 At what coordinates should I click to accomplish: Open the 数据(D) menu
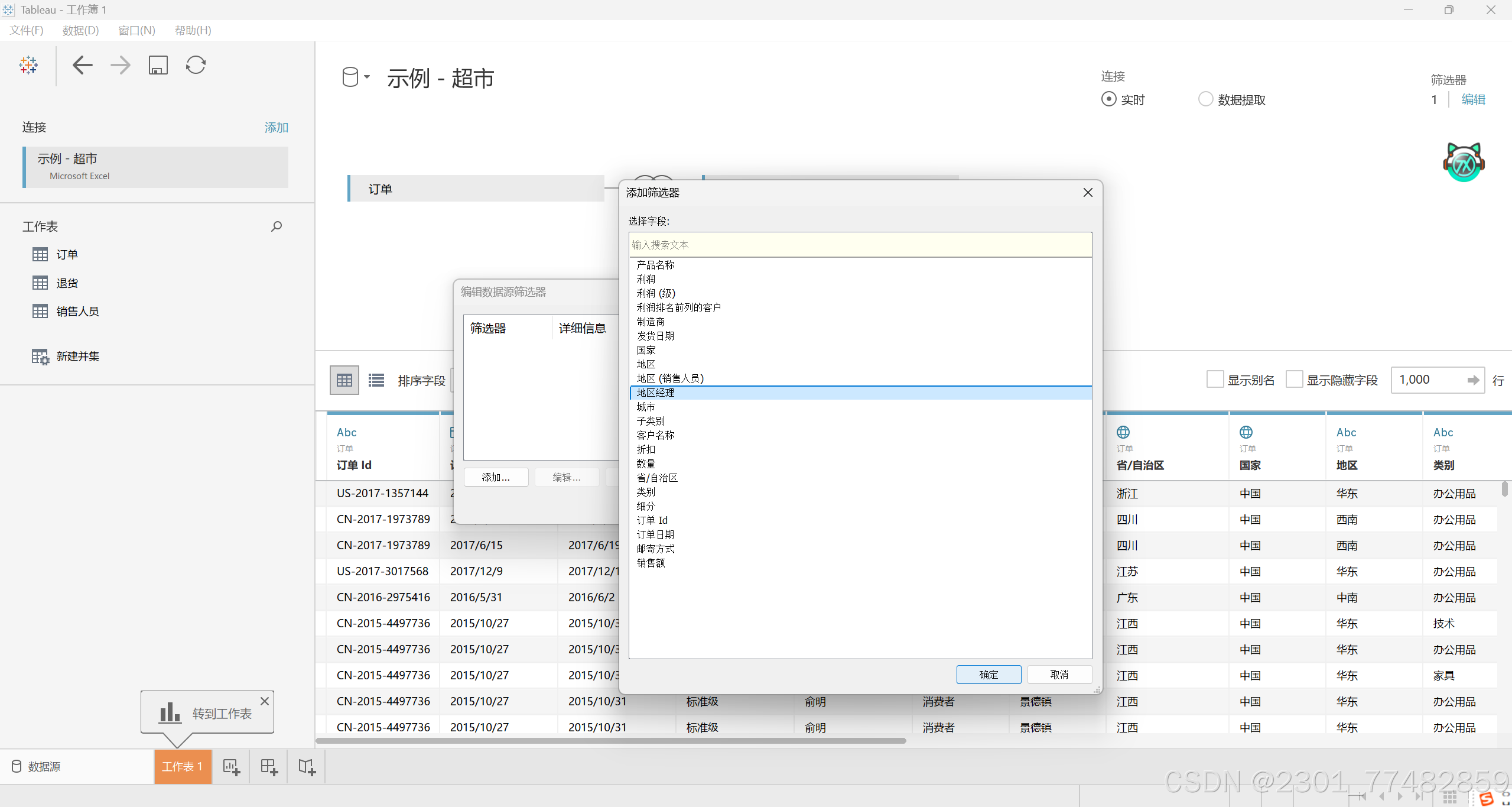80,30
